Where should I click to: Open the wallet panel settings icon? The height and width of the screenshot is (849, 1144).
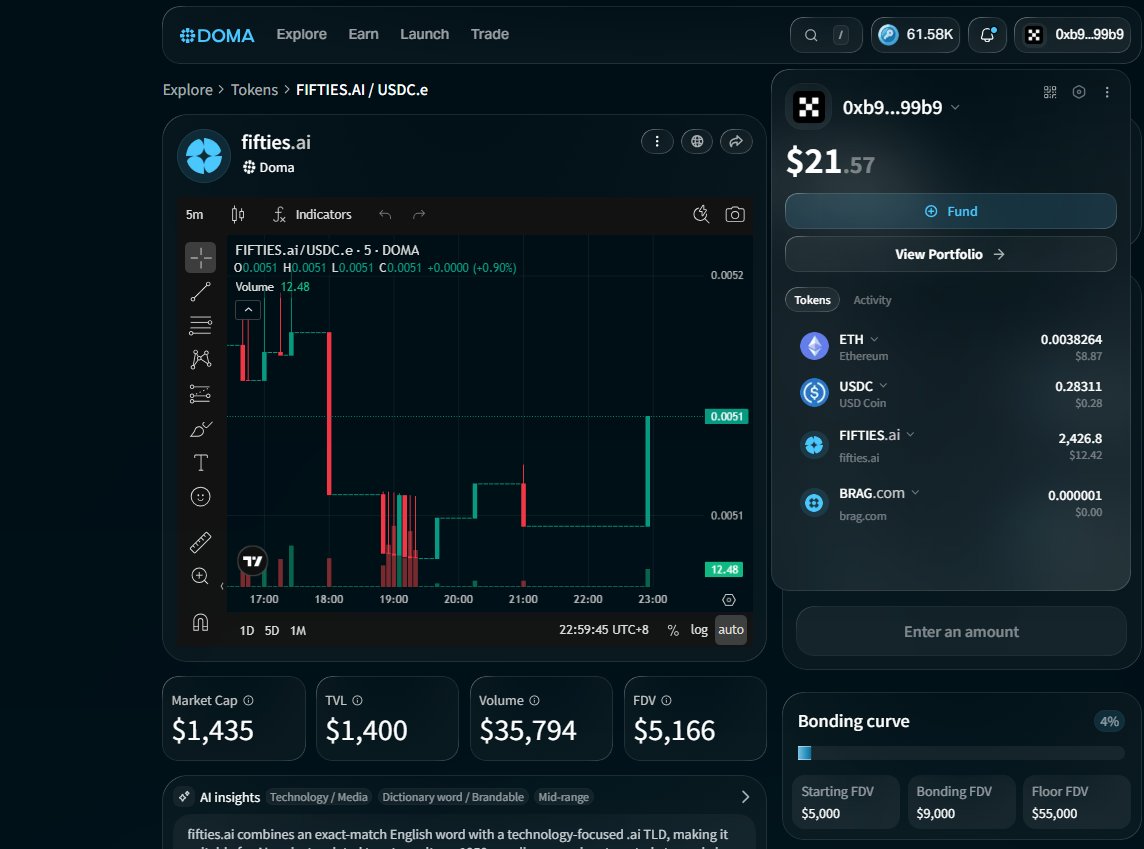click(x=1079, y=92)
